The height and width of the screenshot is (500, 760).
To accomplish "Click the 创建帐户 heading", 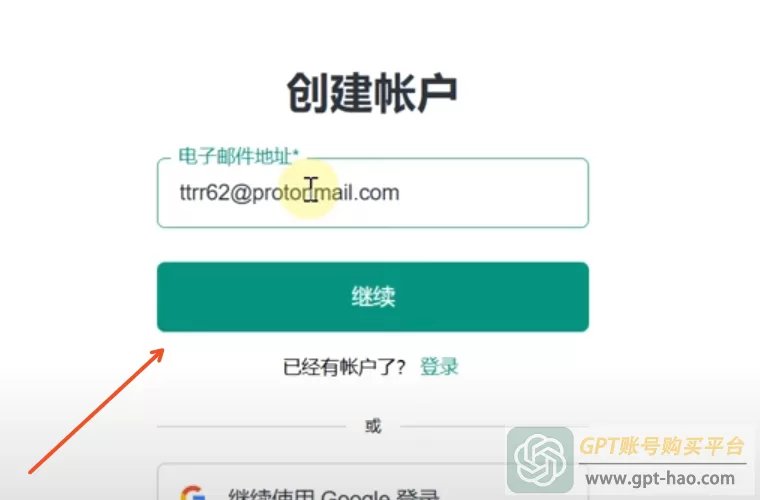I will click(x=373, y=93).
